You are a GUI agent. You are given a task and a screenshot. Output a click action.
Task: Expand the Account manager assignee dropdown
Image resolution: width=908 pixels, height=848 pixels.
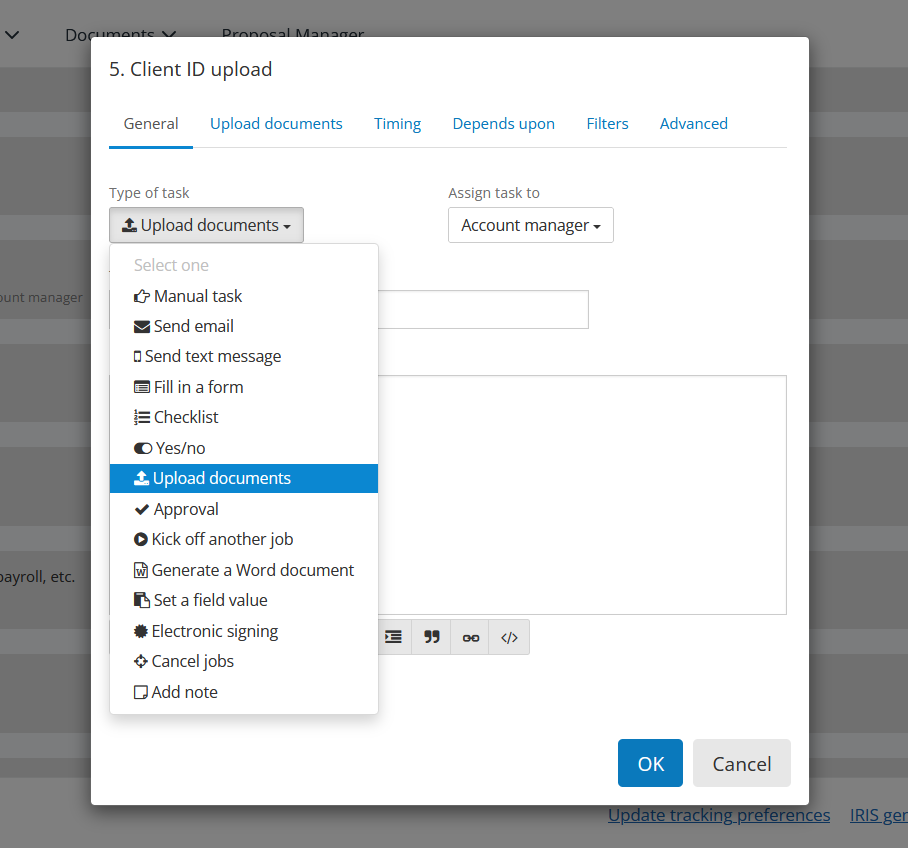pos(530,225)
